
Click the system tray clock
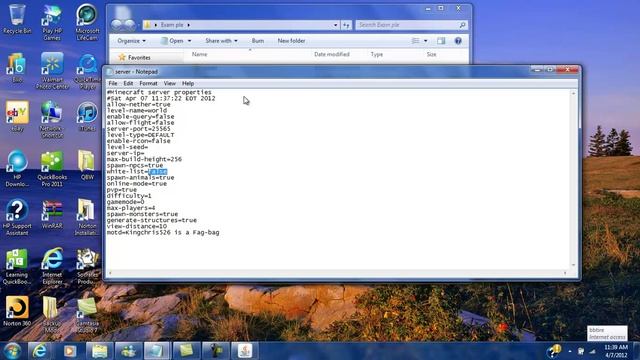coord(616,351)
